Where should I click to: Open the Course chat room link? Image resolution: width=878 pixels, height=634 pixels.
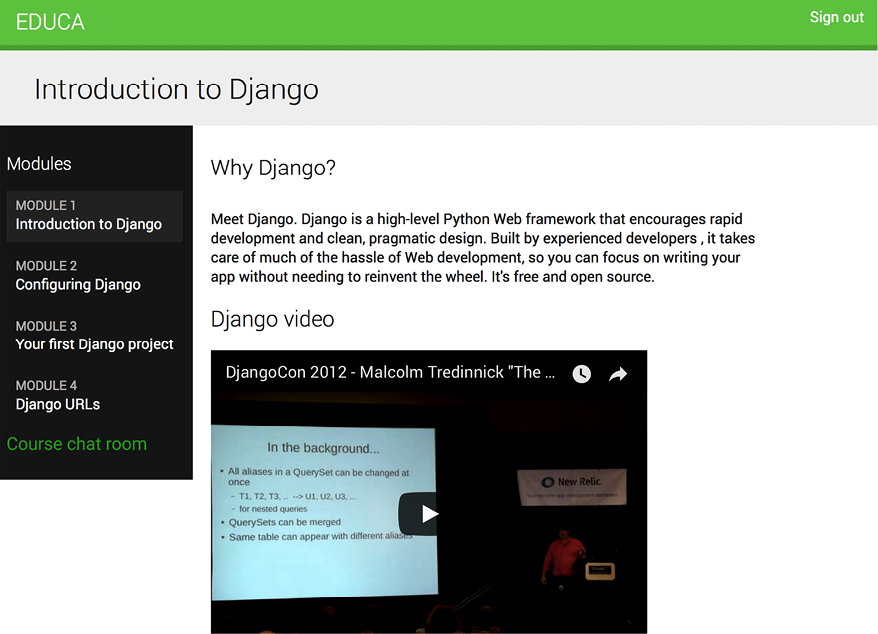(x=77, y=444)
